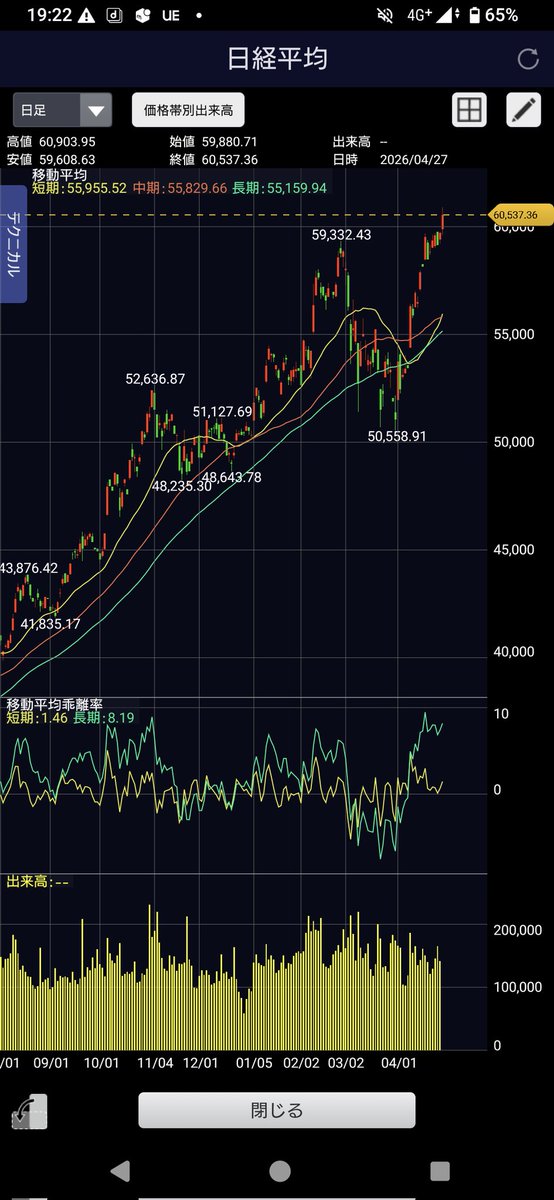Select the pencil drawing tool icon
This screenshot has height=1200, width=554.
click(x=522, y=109)
